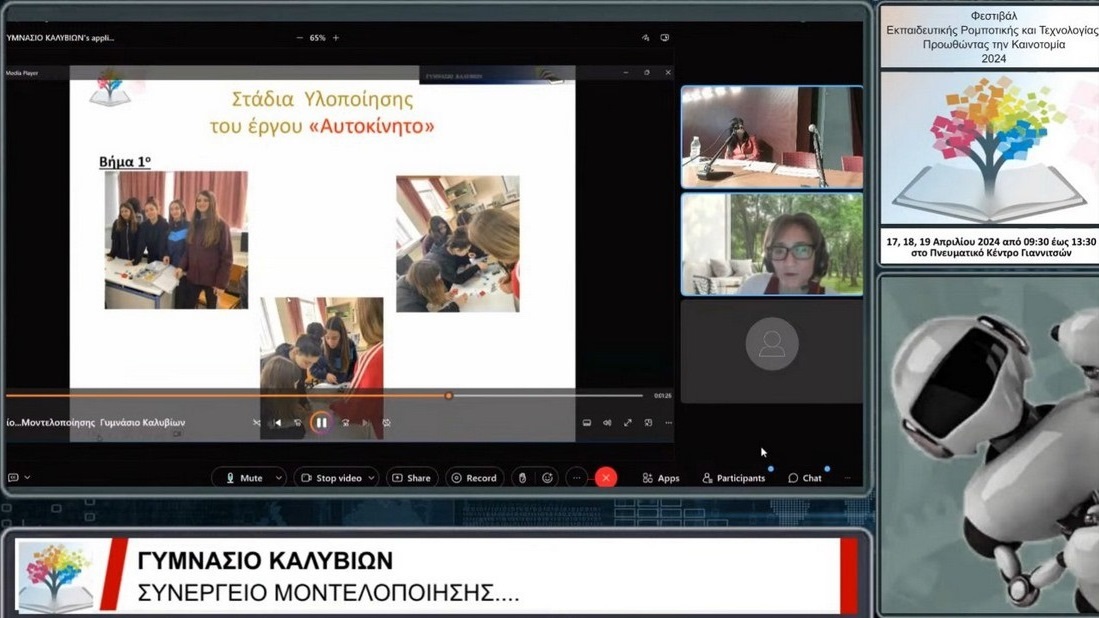
Task: Raise hand using the hand icon
Action: pos(521,478)
